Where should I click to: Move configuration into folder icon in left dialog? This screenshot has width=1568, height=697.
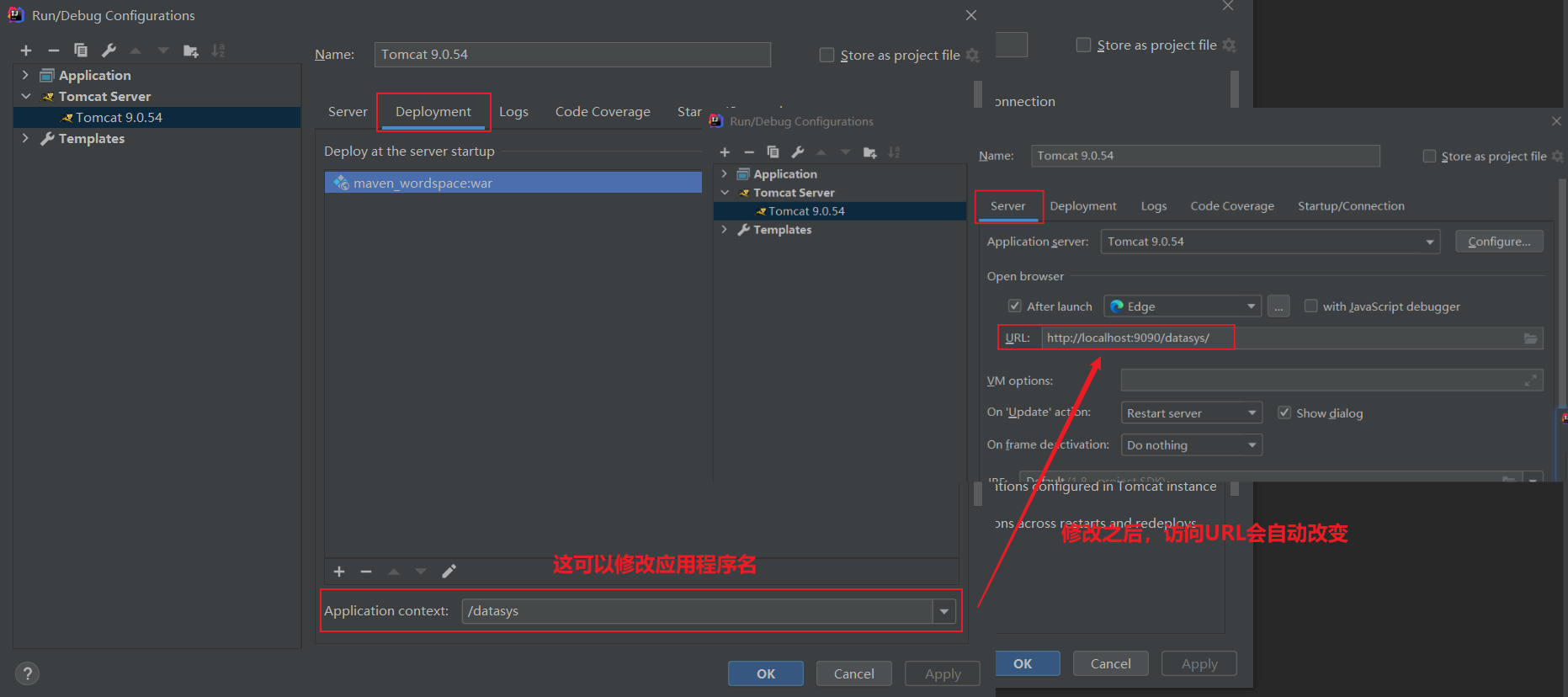coord(191,51)
